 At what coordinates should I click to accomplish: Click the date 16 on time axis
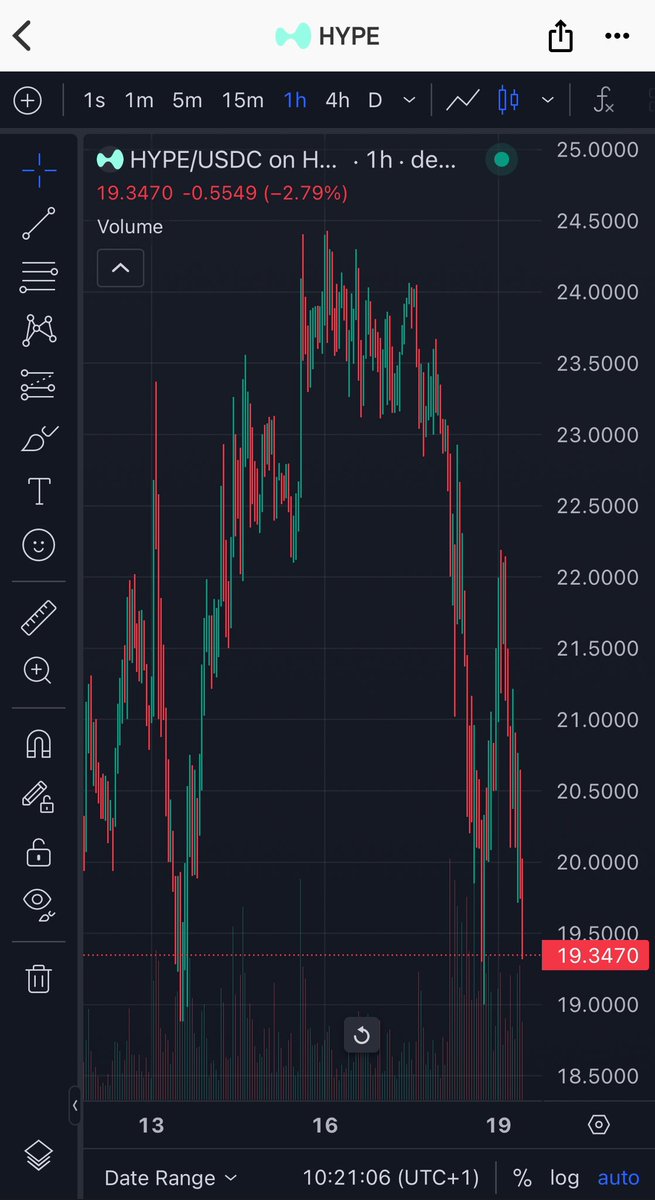coord(325,1126)
